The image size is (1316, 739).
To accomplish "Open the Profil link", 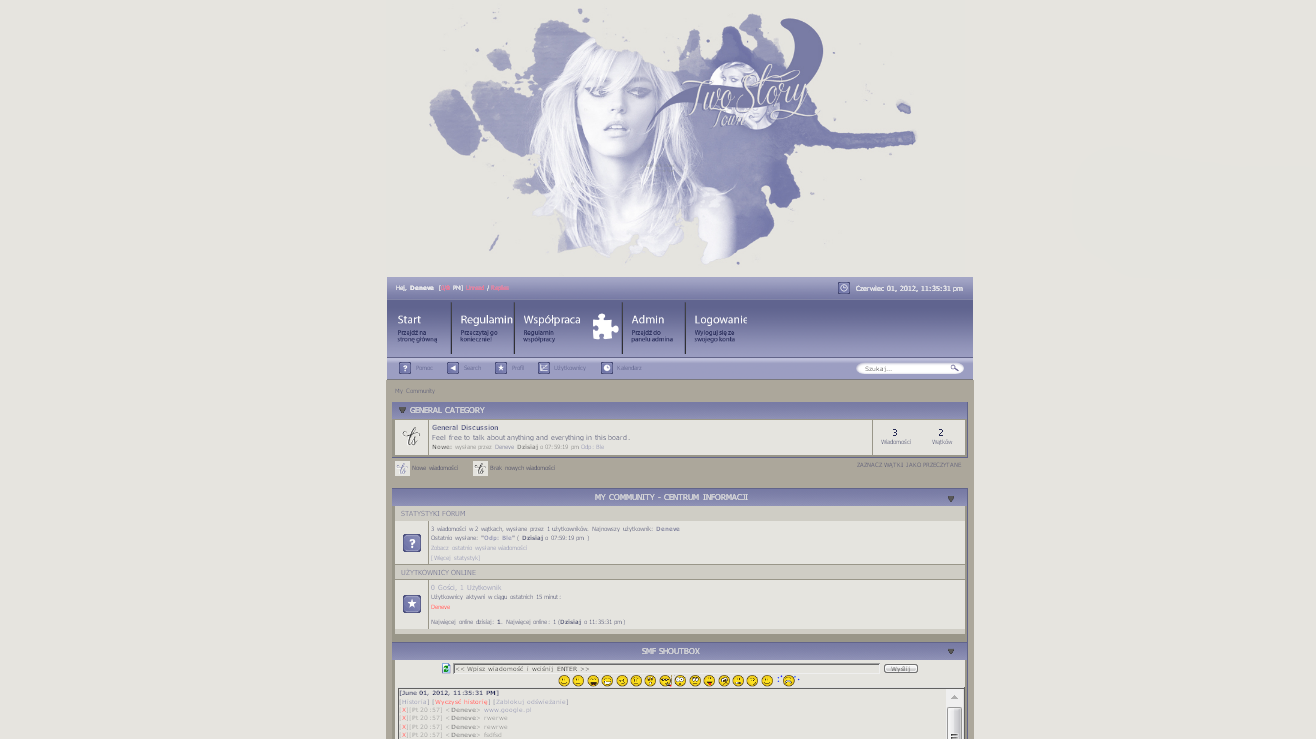I will click(x=518, y=368).
